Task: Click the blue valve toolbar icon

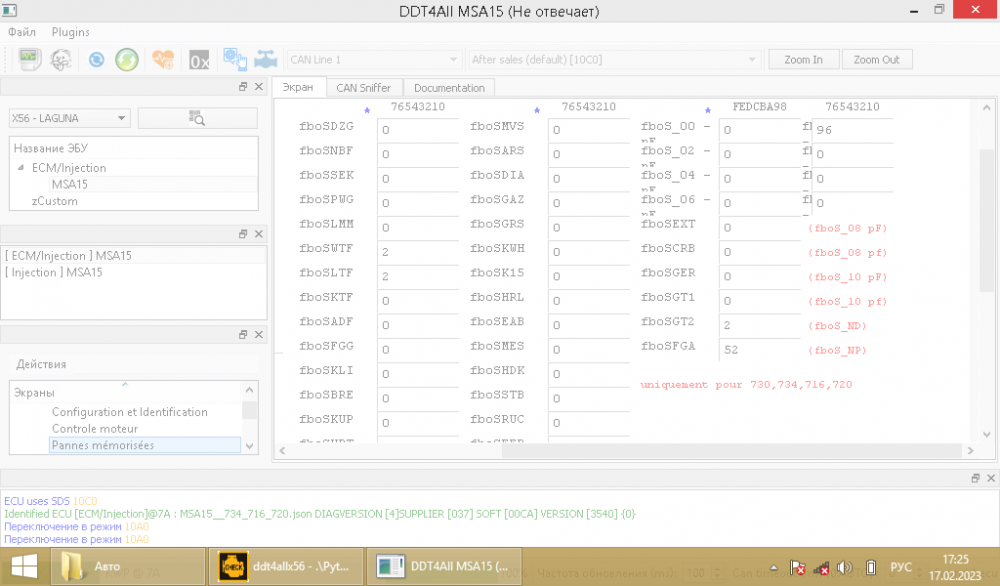Action: 265,59
